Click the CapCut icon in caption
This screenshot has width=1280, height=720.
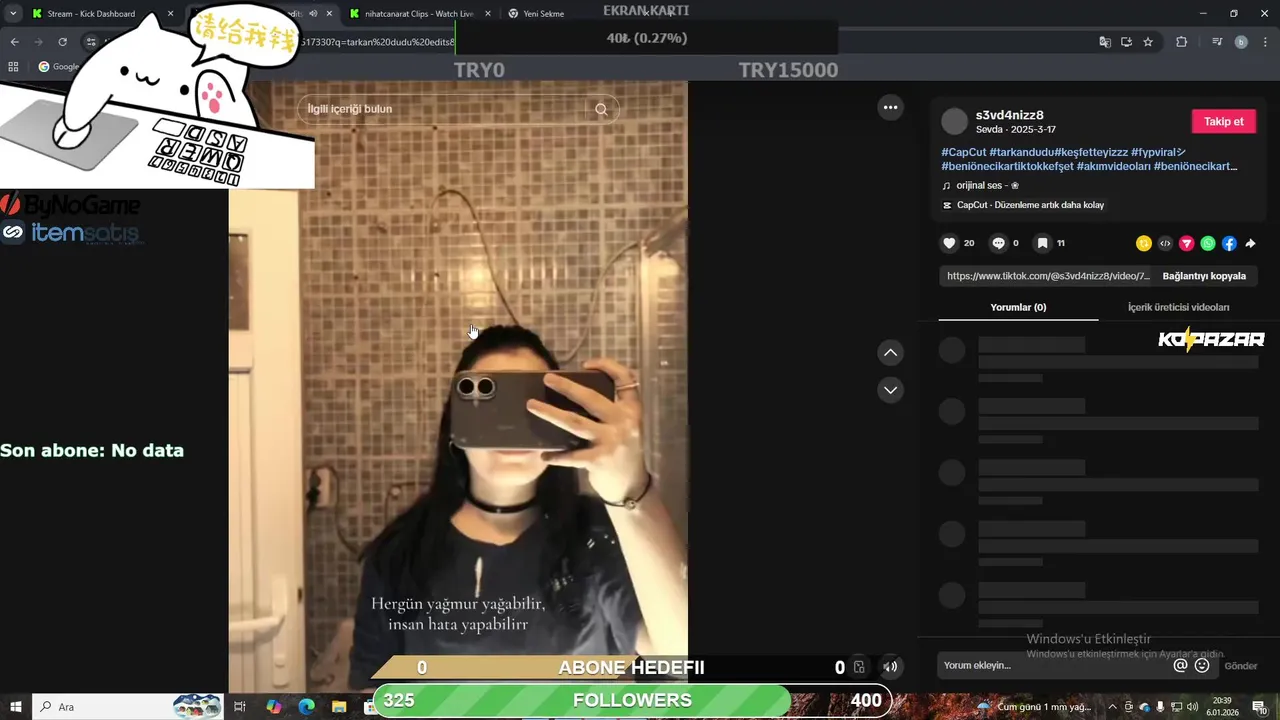click(x=947, y=205)
